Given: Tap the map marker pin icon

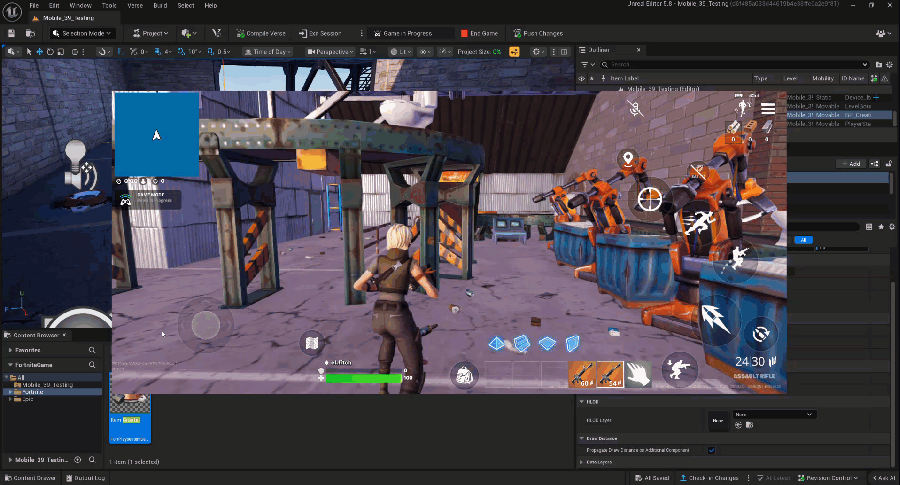Looking at the screenshot, I should click(628, 159).
